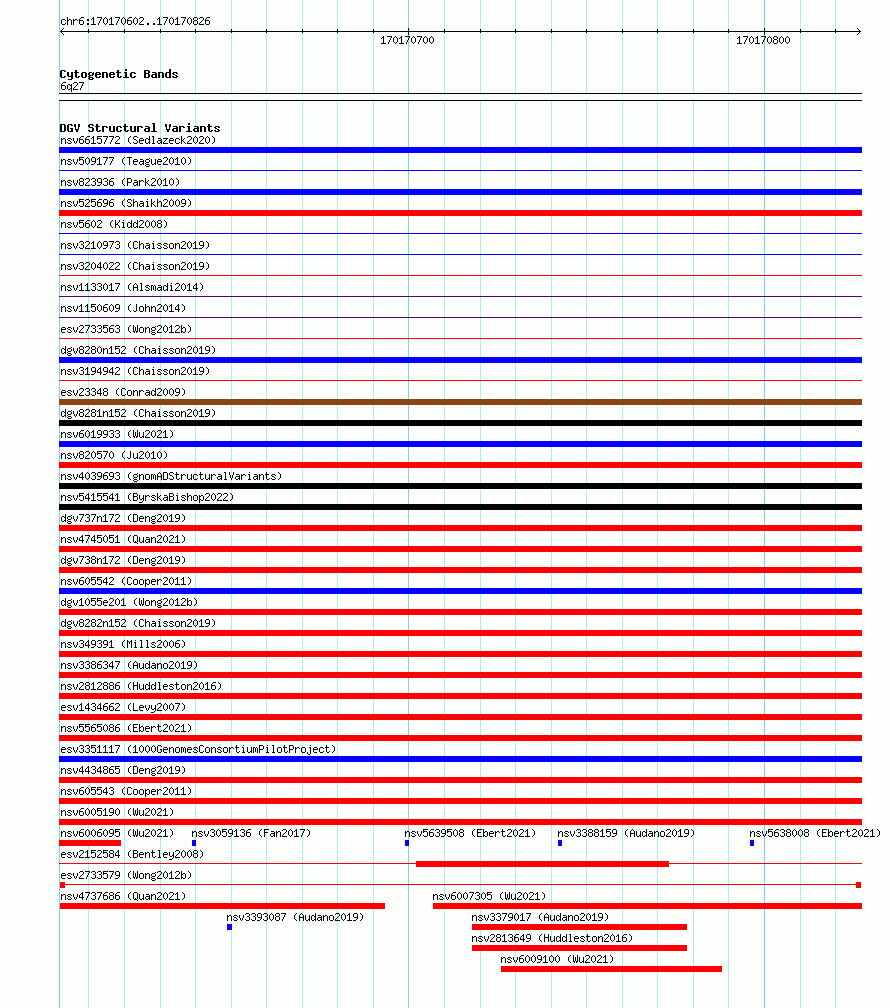
Task: Click nsv605543 (Cooper2011) label
Action: pyautogui.click(x=126, y=791)
